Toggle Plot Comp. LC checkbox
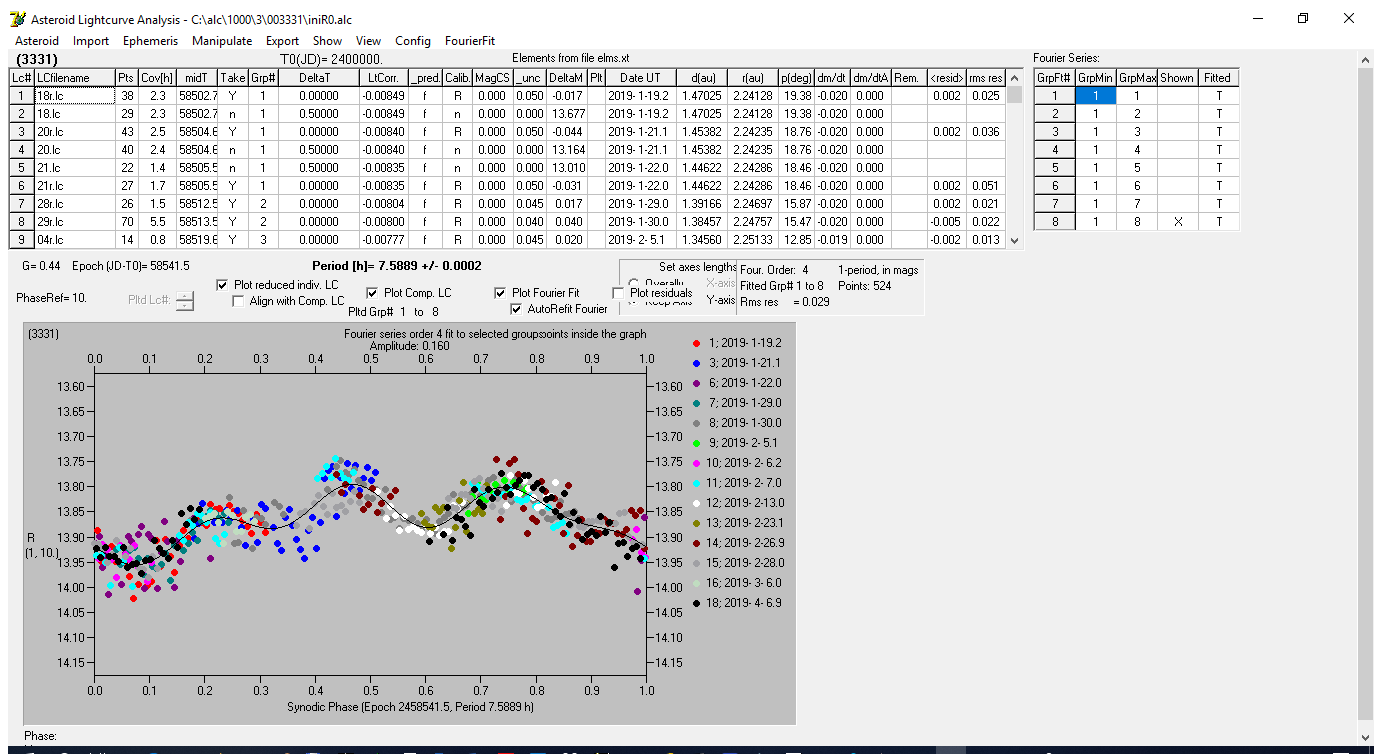Viewport: 1382px width, 754px height. coord(373,293)
